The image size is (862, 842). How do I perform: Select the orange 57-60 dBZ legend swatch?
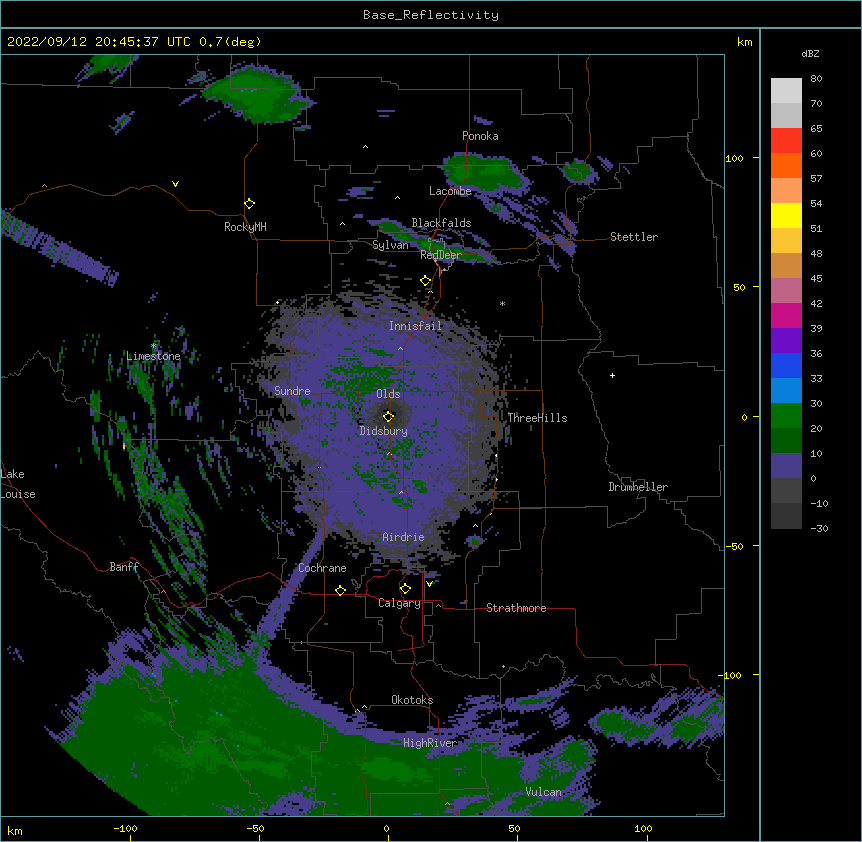click(x=786, y=165)
